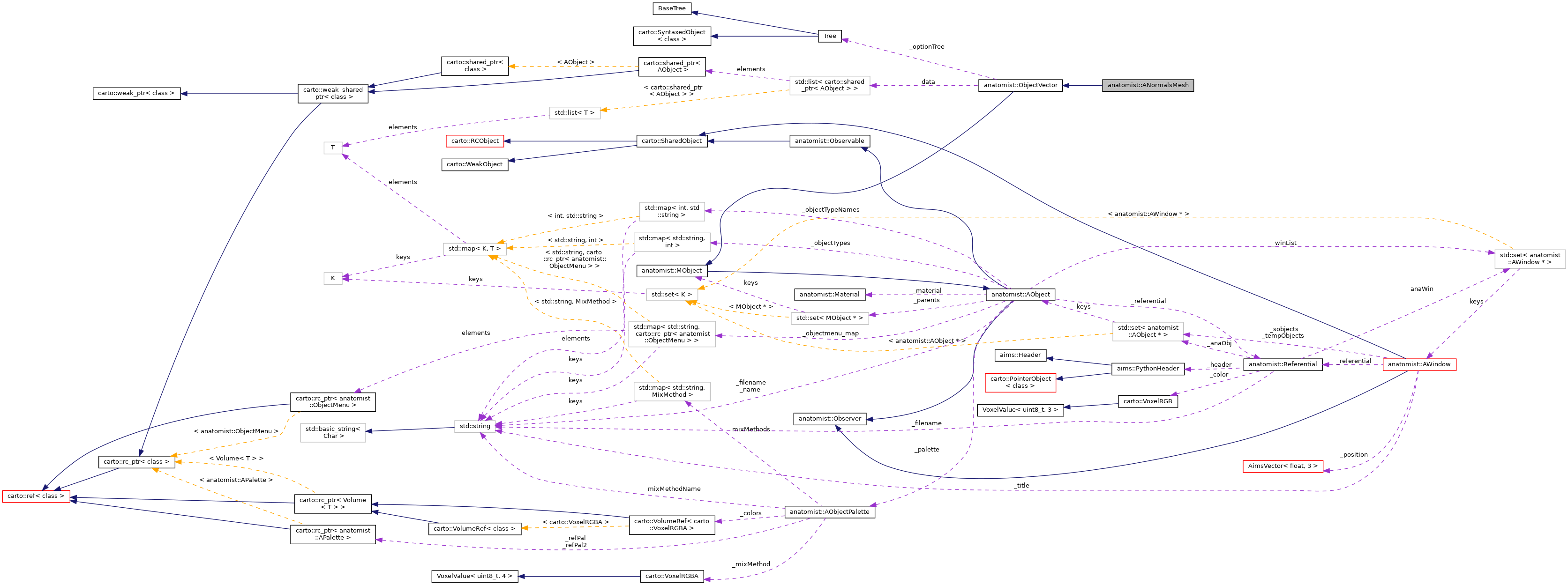The width and height of the screenshot is (1568, 585).
Task: Open anatomist::Material node
Action: [830, 295]
